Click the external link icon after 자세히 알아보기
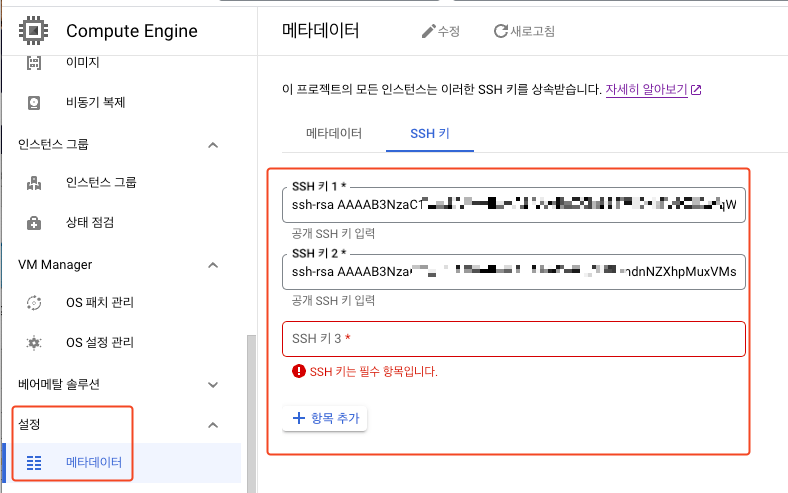 696,90
